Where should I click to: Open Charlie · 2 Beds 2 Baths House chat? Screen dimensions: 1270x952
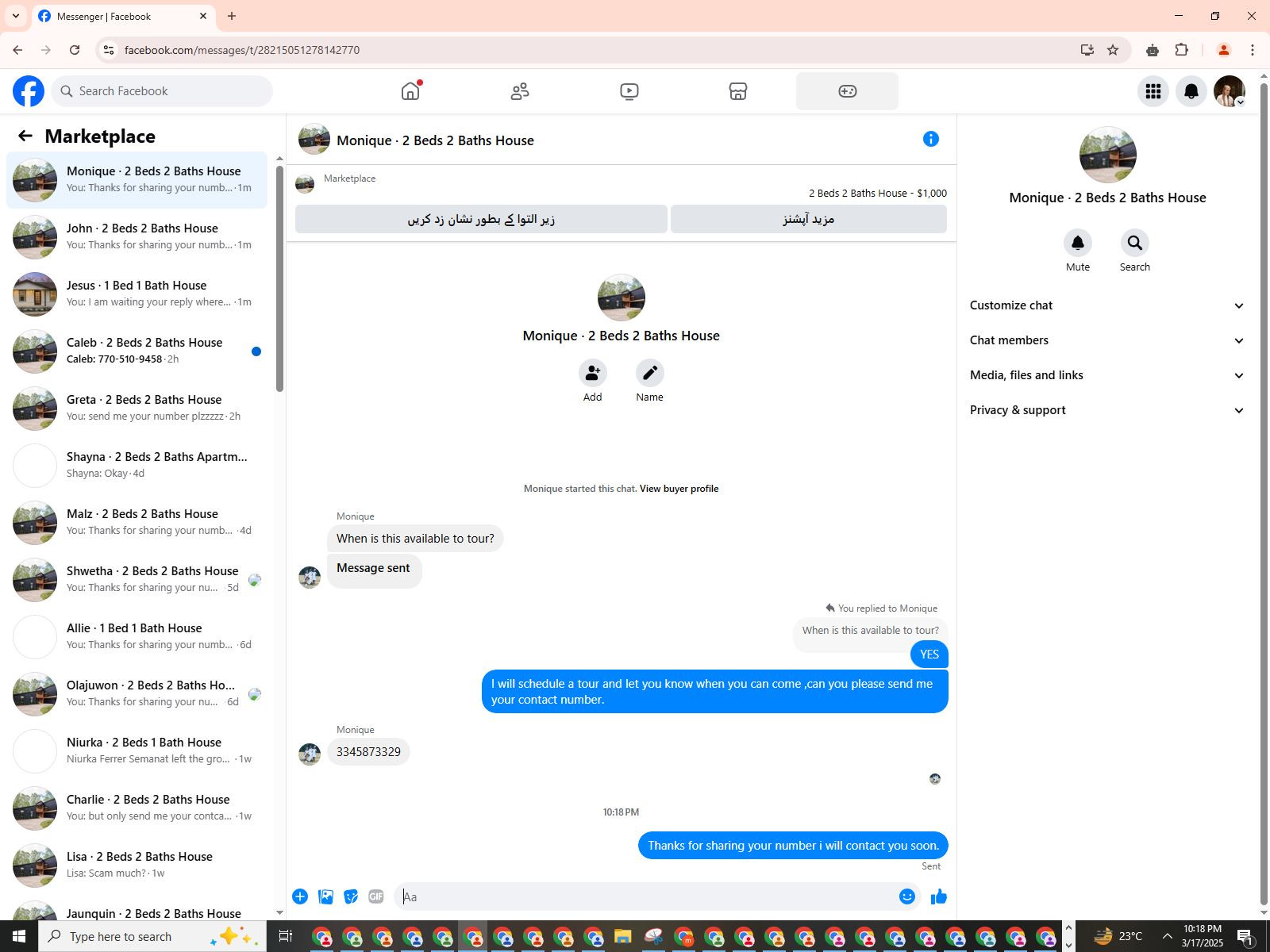point(137,808)
